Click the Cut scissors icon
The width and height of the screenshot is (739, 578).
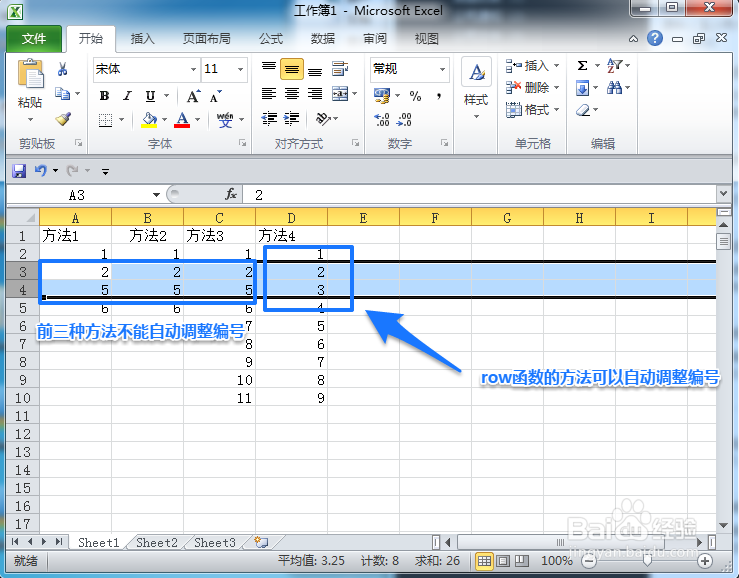[62, 69]
